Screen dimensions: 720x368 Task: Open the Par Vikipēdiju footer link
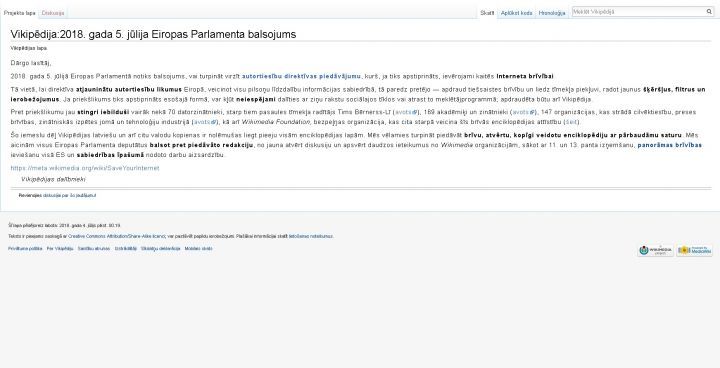point(60,249)
